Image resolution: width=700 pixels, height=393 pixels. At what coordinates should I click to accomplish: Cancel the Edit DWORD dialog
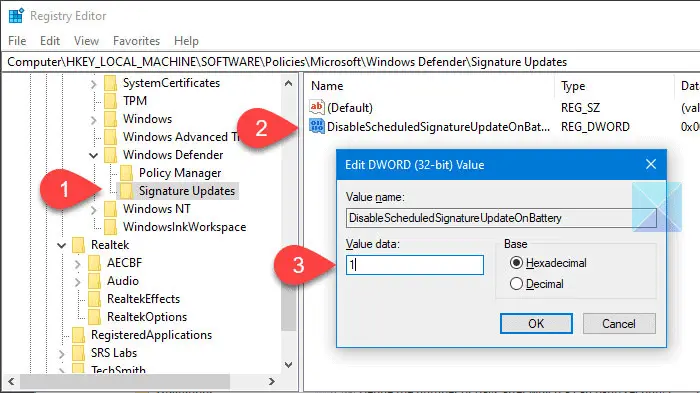click(x=619, y=323)
